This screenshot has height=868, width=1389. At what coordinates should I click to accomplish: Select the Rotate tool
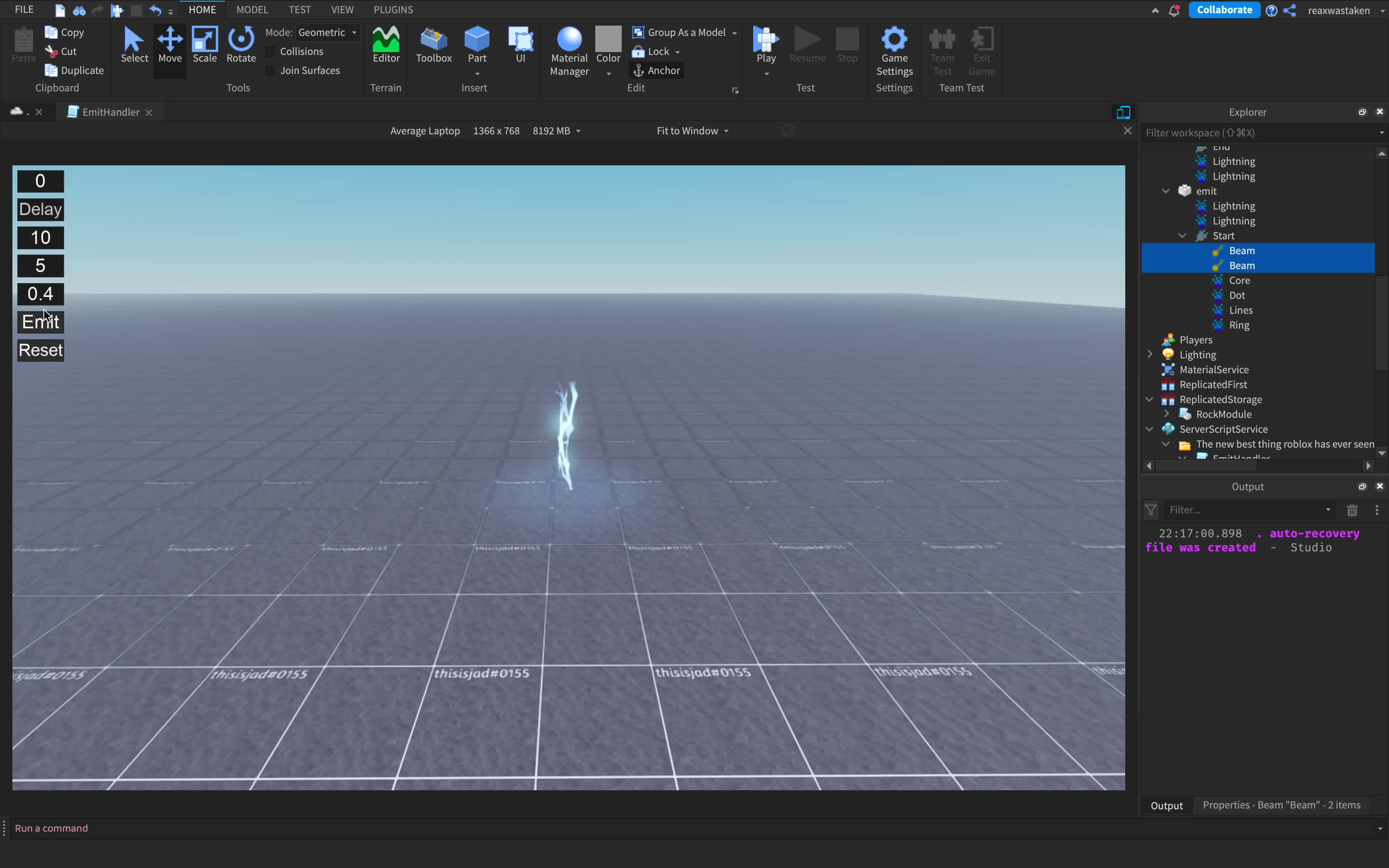tap(241, 49)
